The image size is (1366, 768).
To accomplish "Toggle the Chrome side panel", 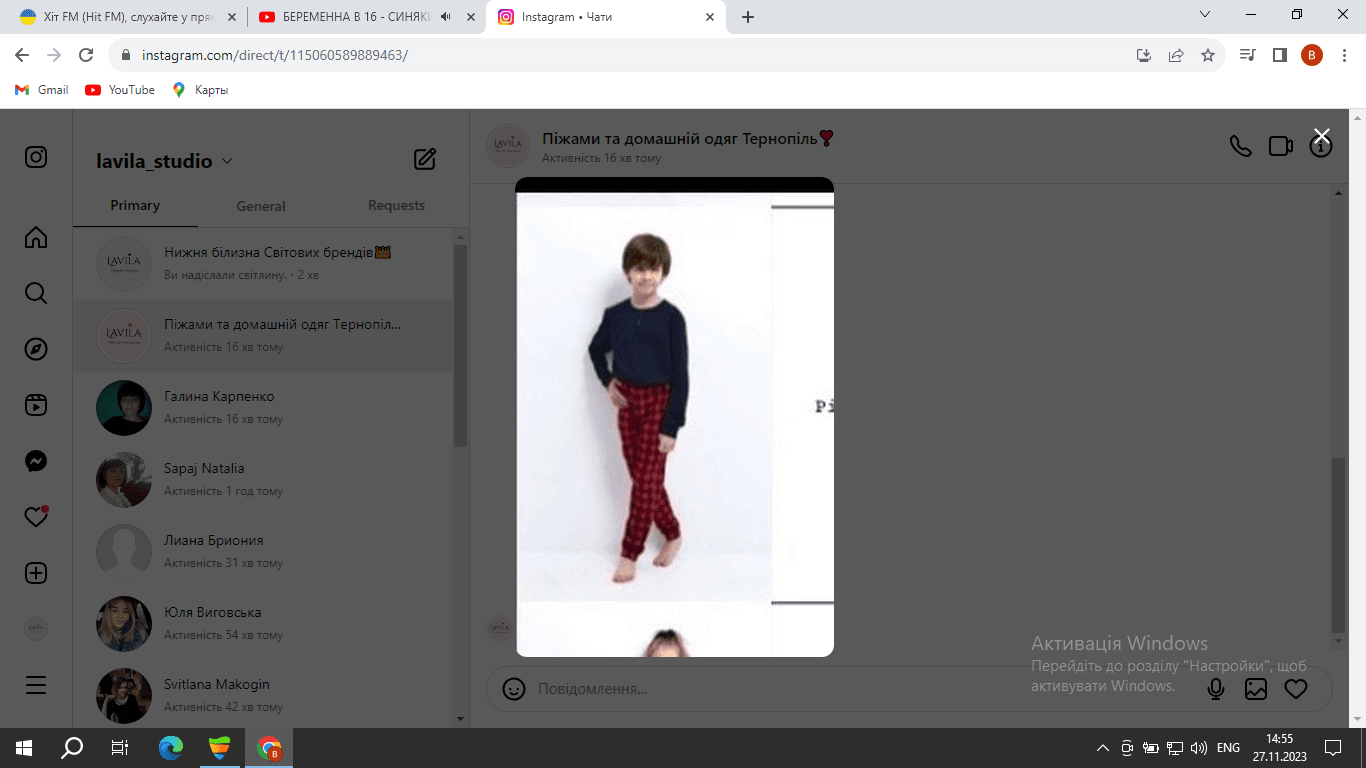I will [x=1279, y=55].
